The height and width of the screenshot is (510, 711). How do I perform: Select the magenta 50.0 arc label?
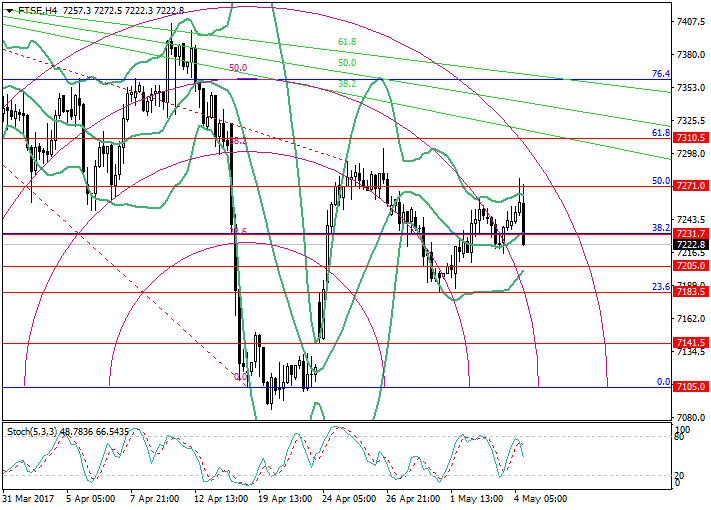click(238, 68)
